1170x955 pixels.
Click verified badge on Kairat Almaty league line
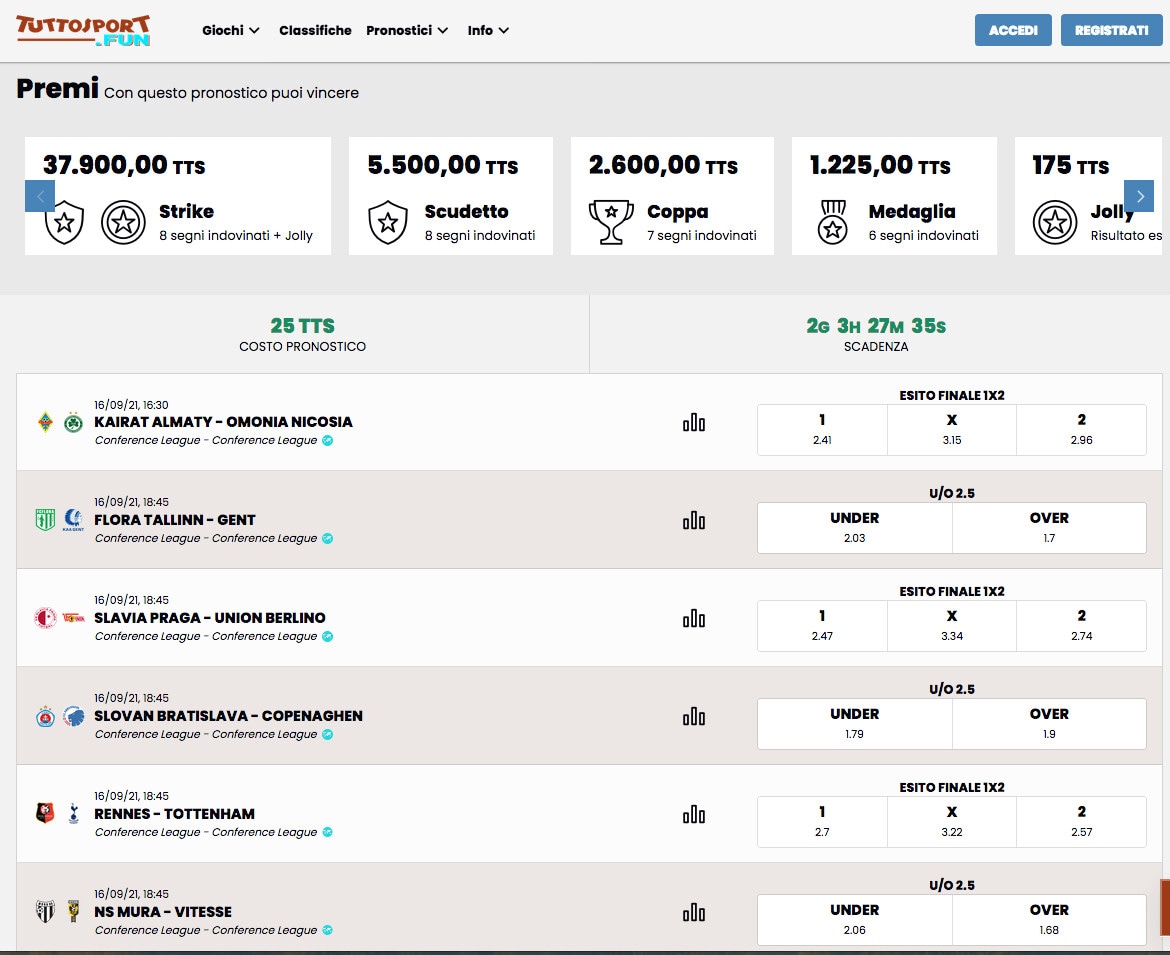[x=328, y=440]
